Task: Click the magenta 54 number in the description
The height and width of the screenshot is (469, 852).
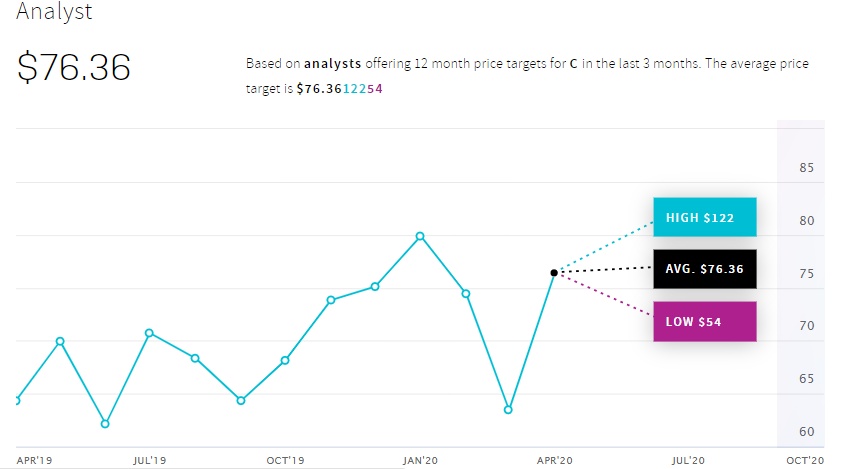Action: point(376,89)
